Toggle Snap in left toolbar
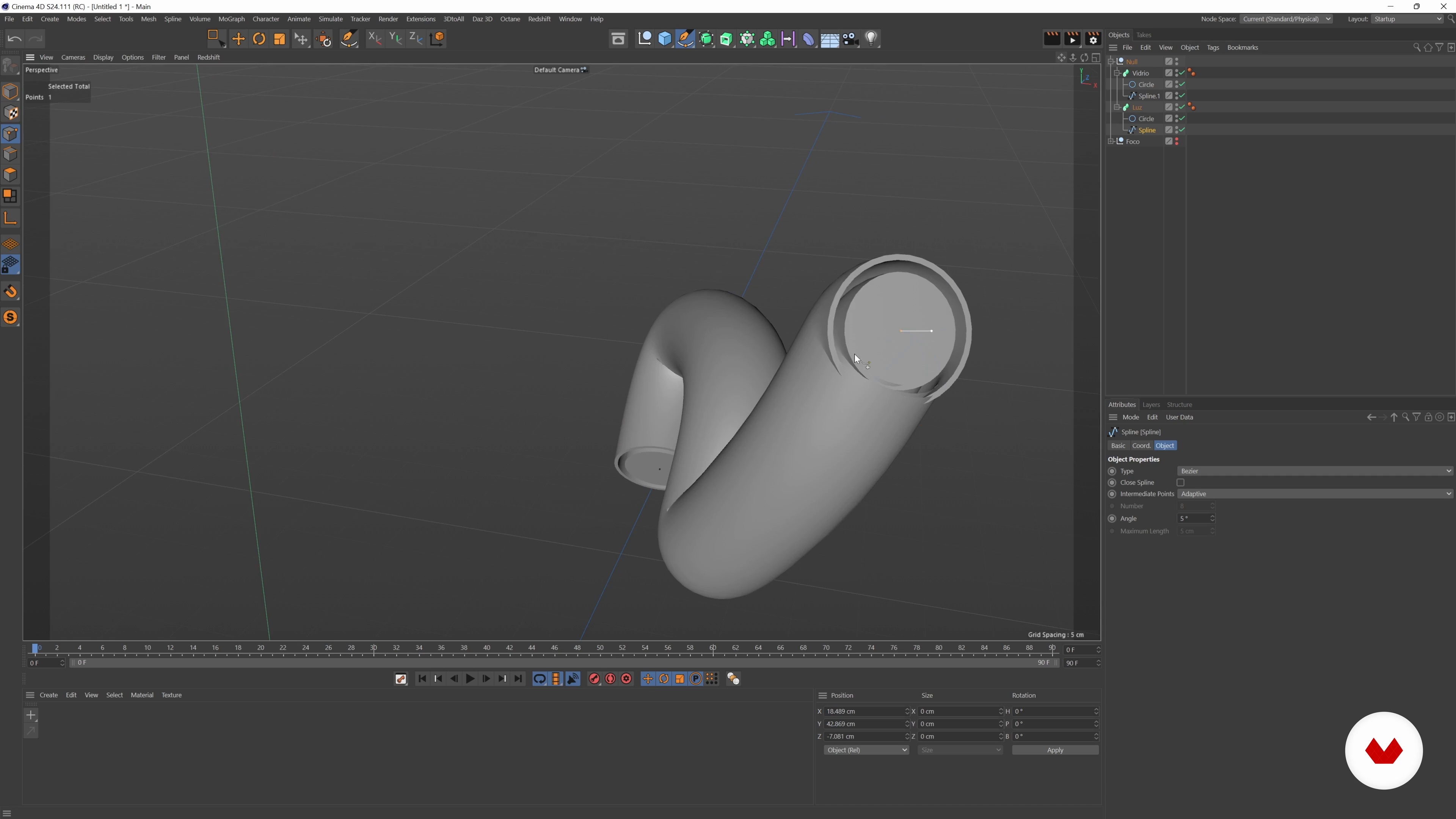Viewport: 1456px width, 819px height. 11,292
